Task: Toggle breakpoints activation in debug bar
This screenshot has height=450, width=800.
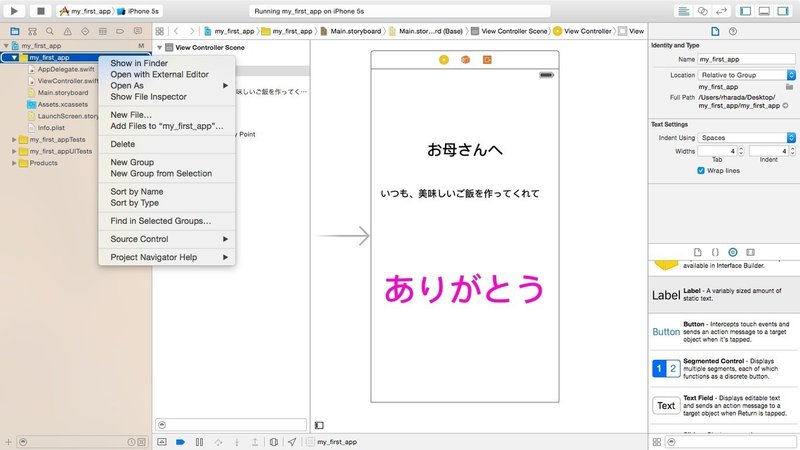Action: pos(180,442)
